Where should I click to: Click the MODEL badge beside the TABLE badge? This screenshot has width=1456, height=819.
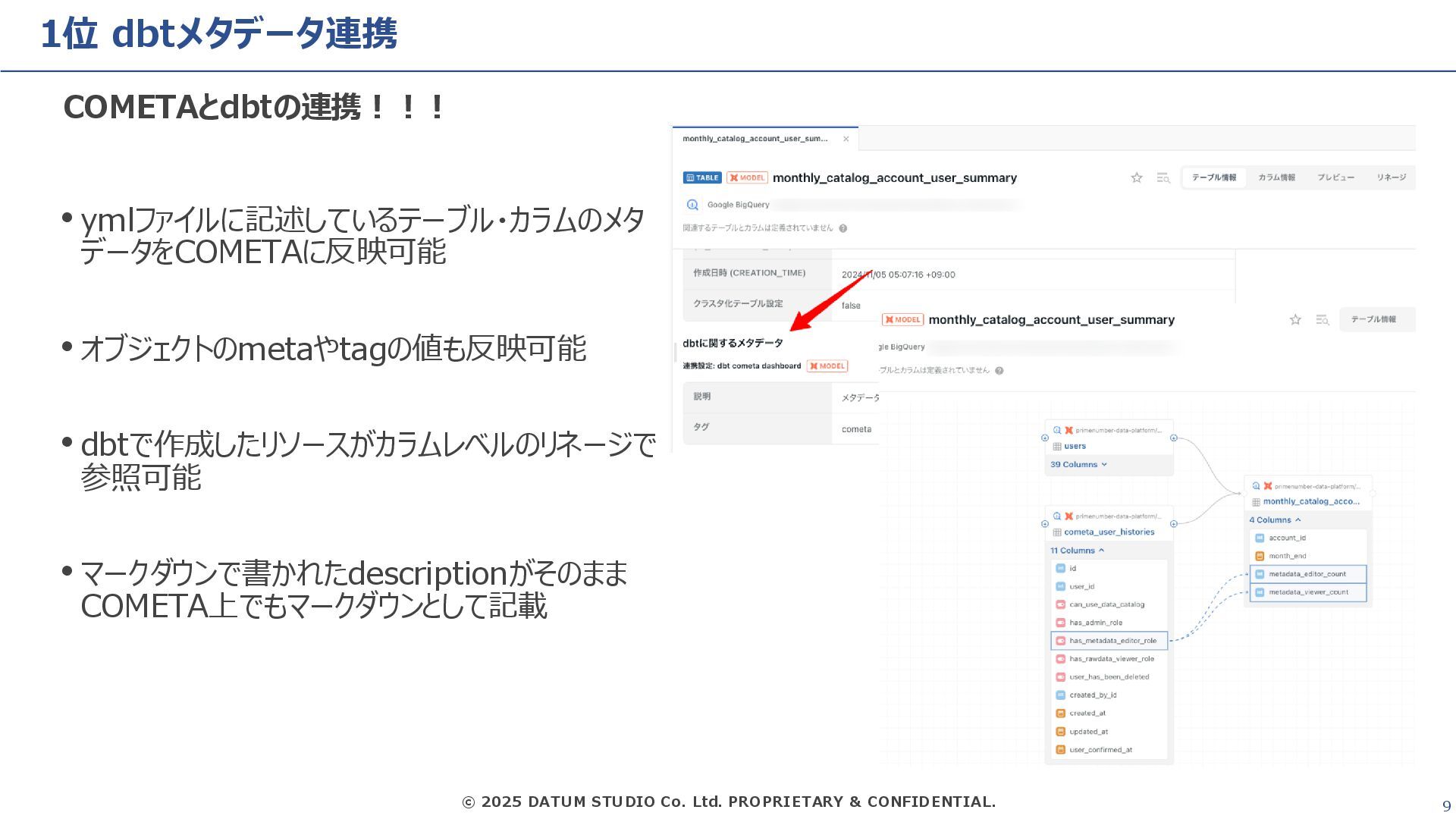(748, 177)
